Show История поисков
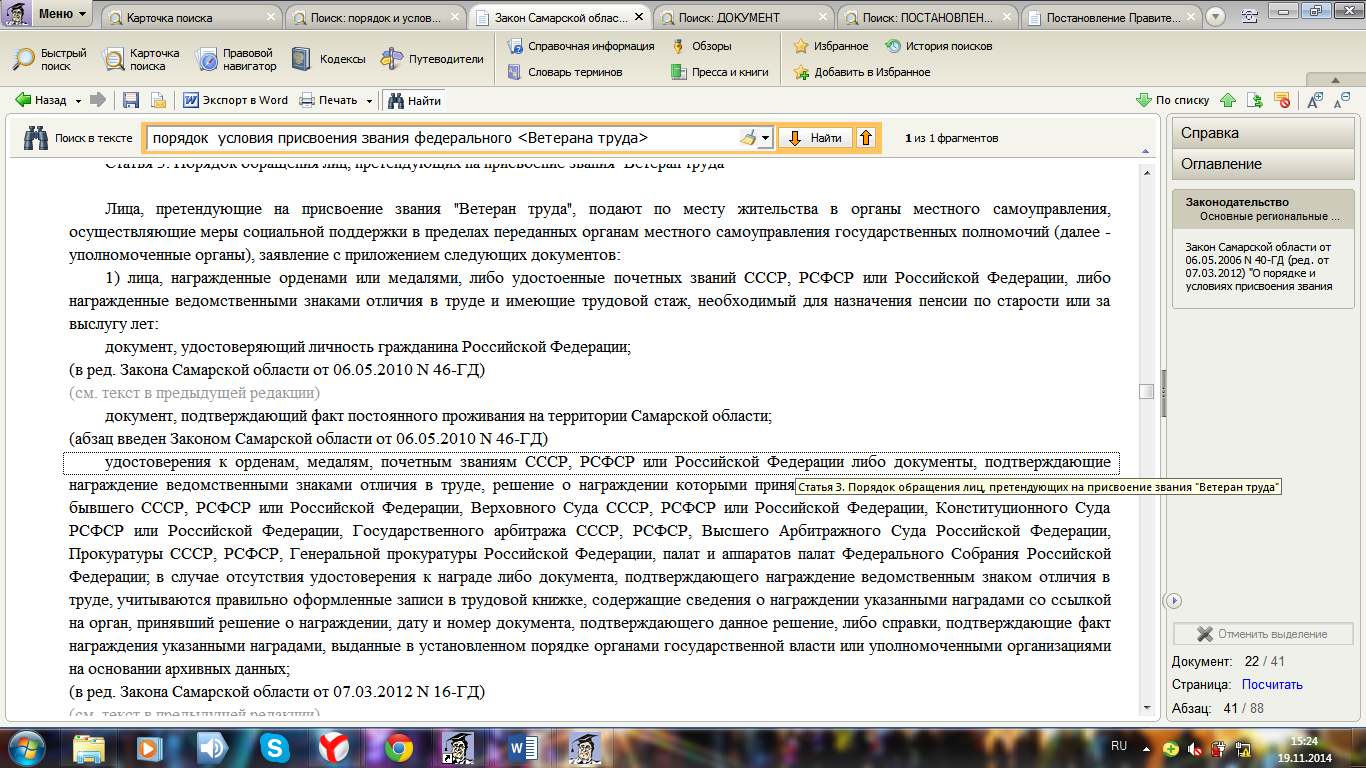This screenshot has height=768, width=1366. 939,46
